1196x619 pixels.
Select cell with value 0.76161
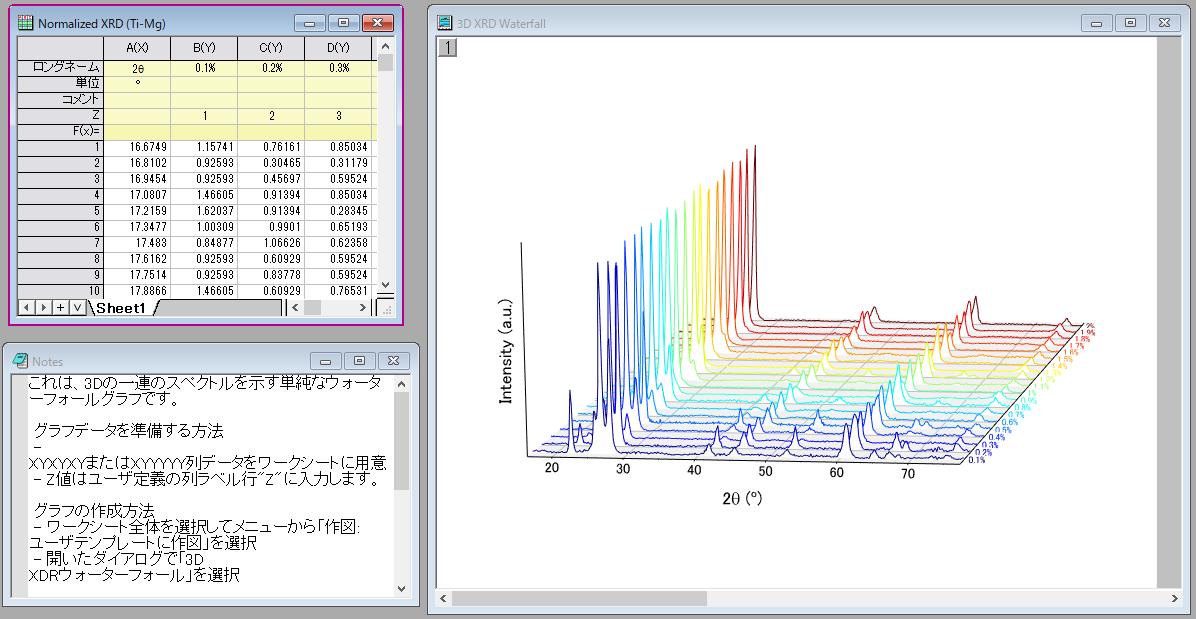pos(272,147)
